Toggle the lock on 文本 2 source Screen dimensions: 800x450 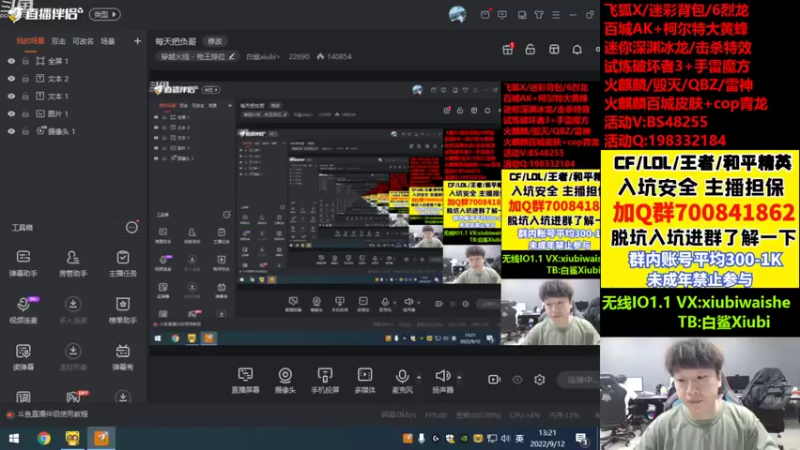[x=25, y=79]
